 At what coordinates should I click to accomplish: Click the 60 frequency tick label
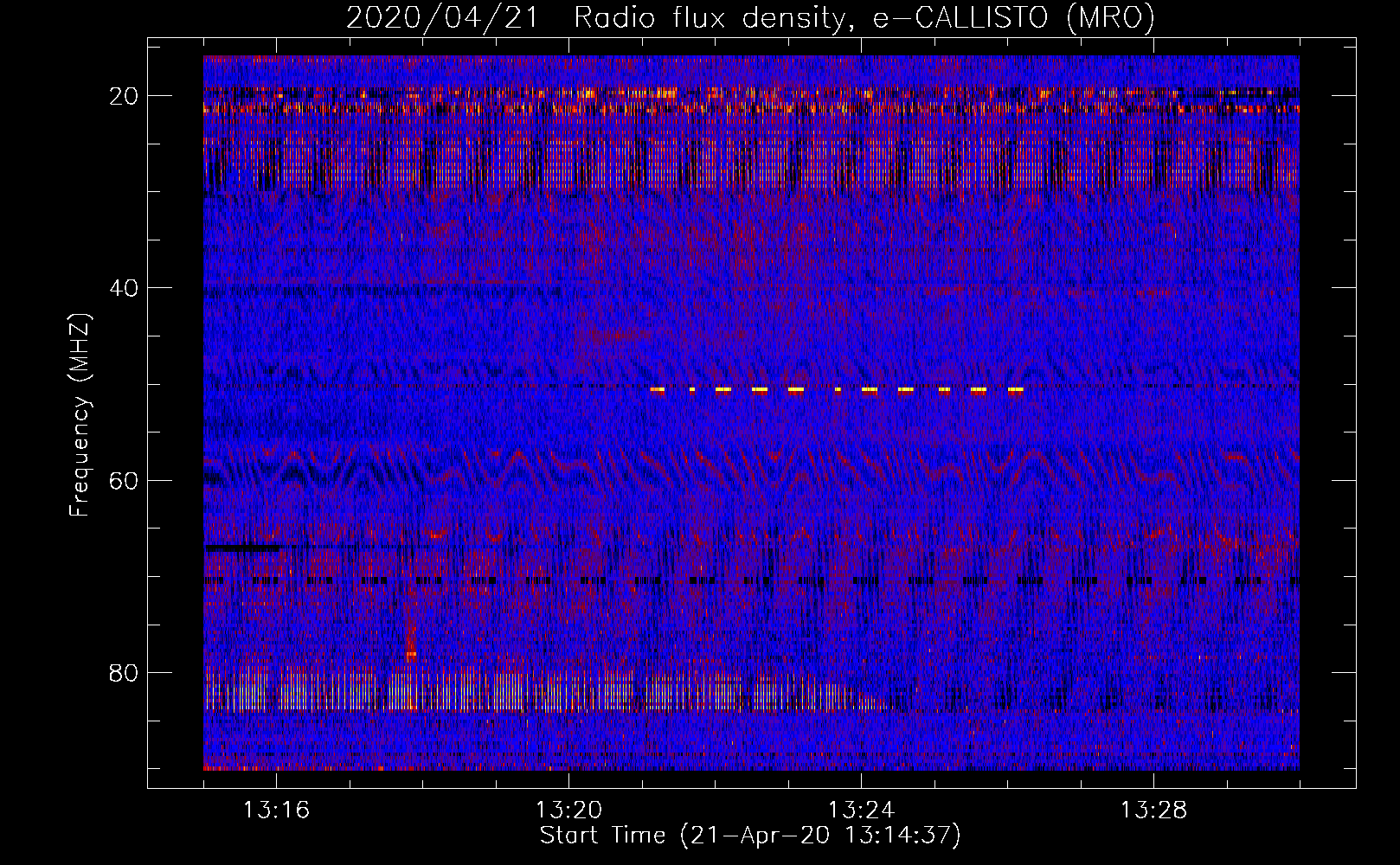125,480
